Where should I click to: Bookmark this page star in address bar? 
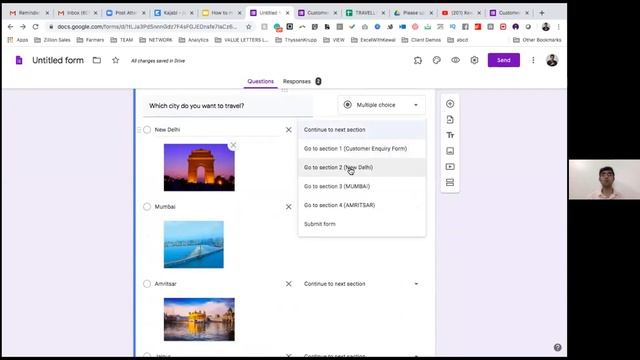249,27
